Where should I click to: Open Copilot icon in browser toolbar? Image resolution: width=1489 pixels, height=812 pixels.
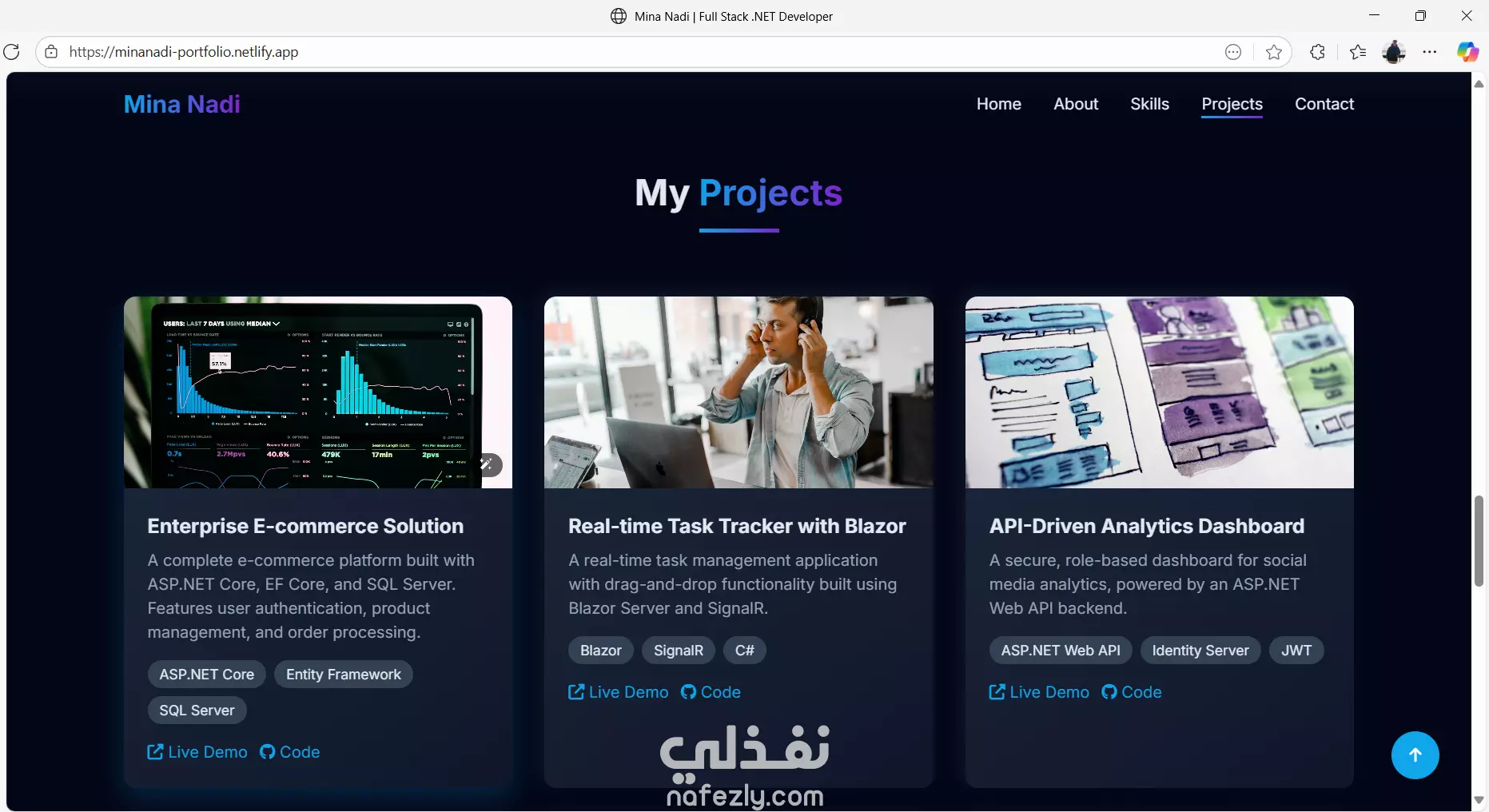(x=1467, y=52)
